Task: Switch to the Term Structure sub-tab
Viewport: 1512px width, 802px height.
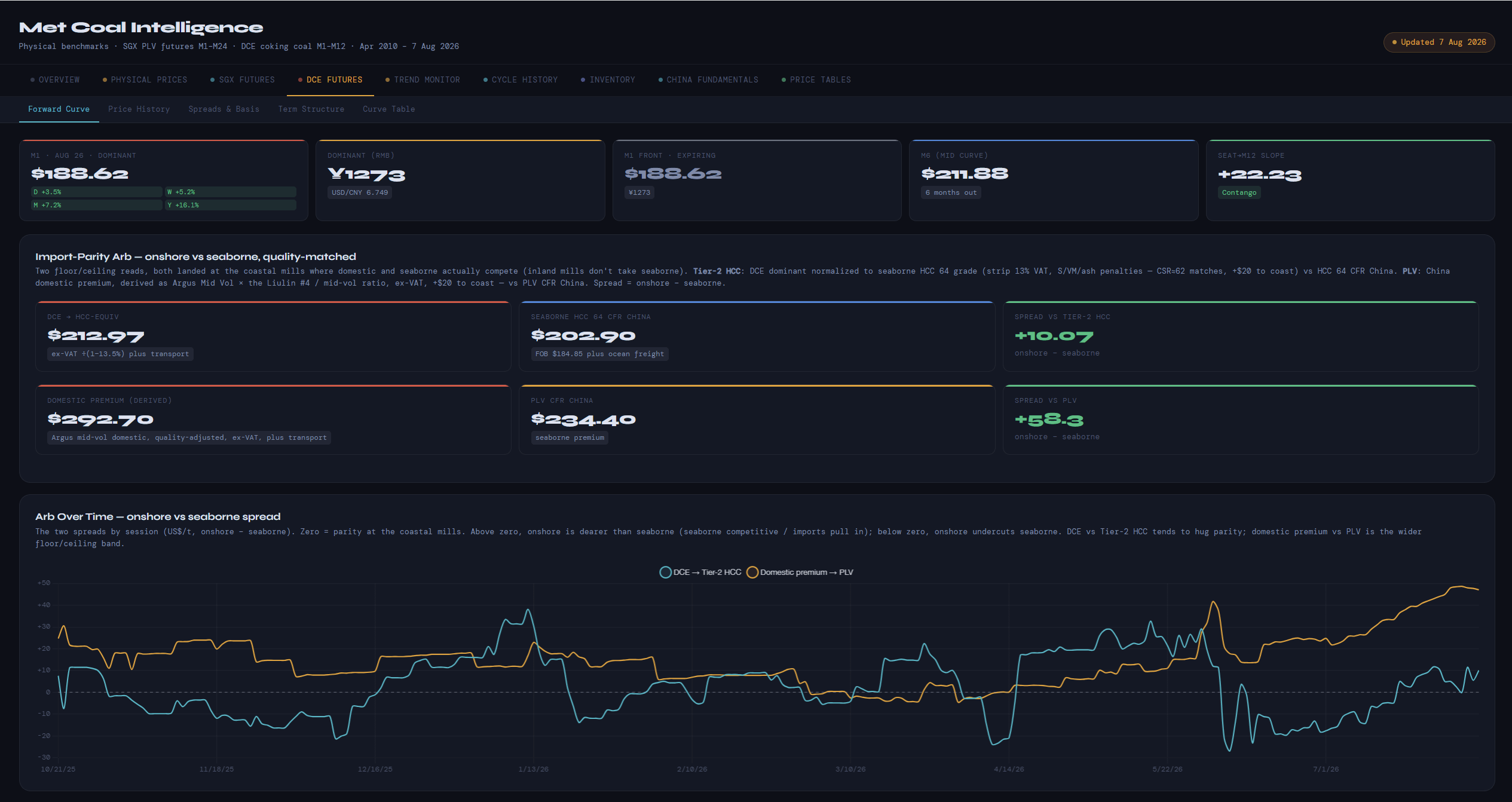Action: 311,109
